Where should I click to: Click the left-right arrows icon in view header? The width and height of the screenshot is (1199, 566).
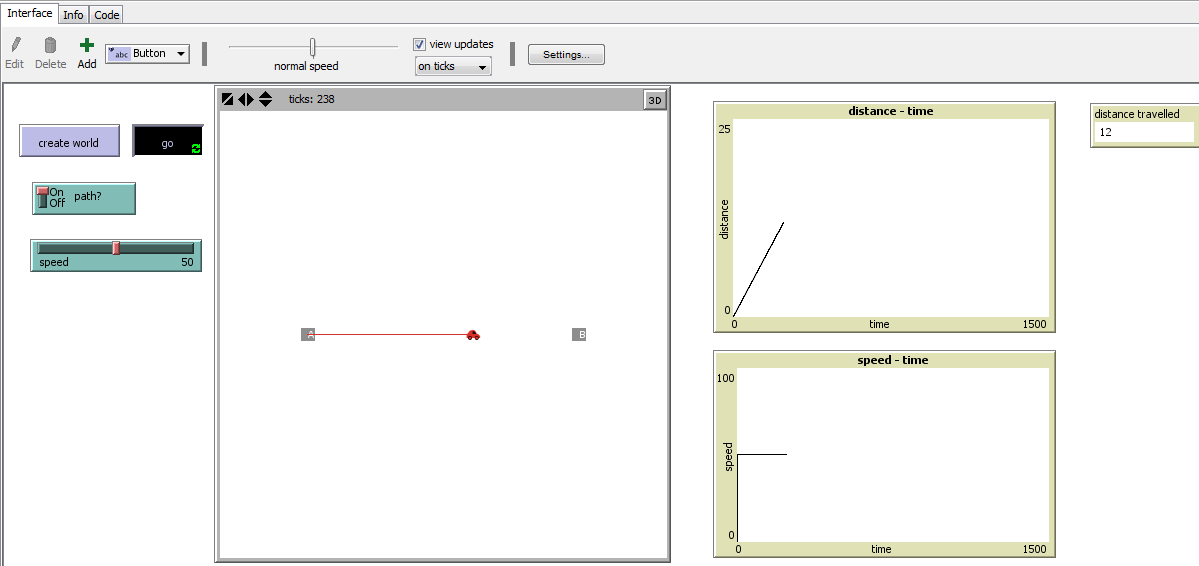coord(246,99)
